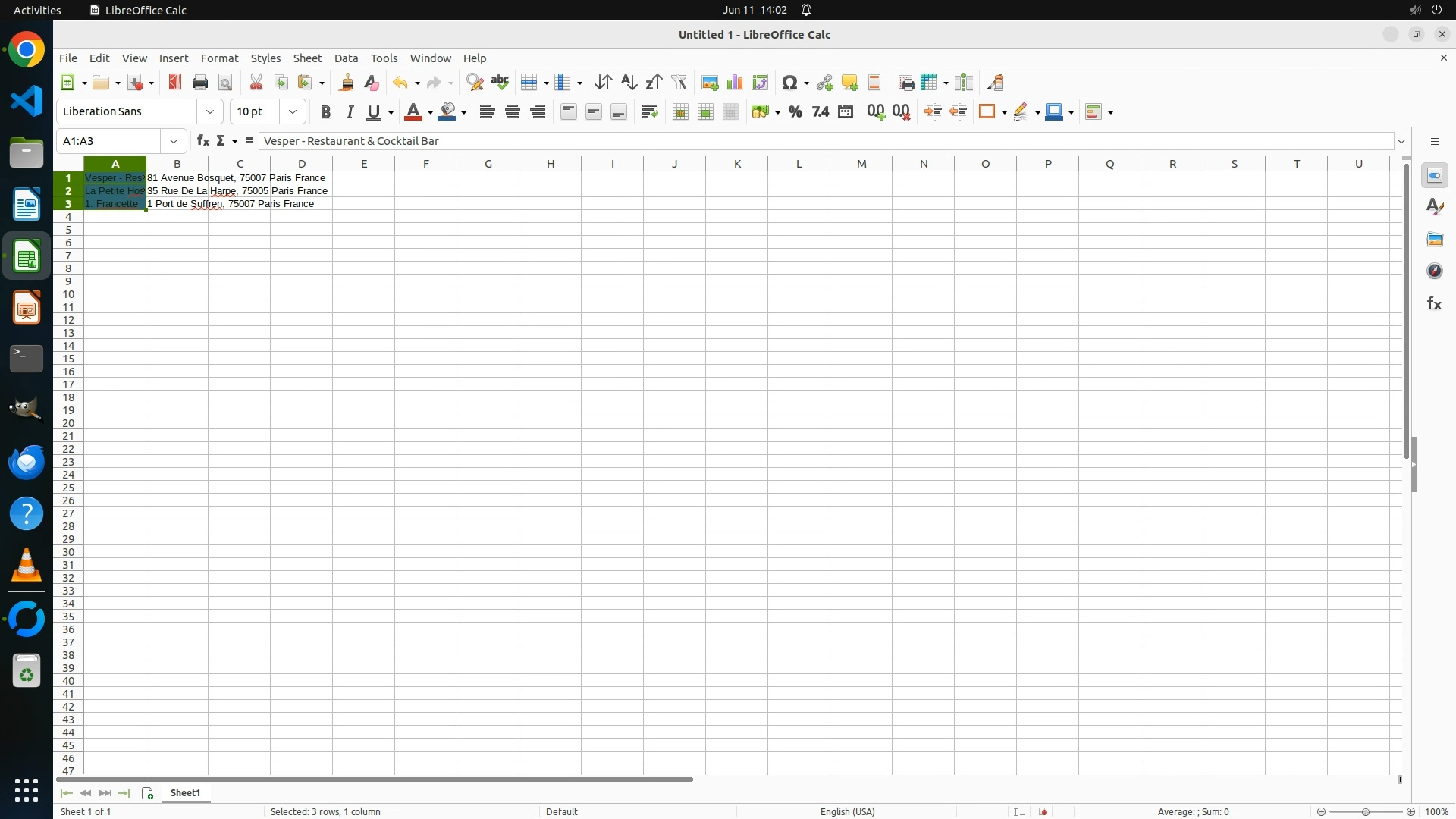Screen dimensions: 1456x819
Task: Open the font size dropdown
Action: [x=293, y=112]
